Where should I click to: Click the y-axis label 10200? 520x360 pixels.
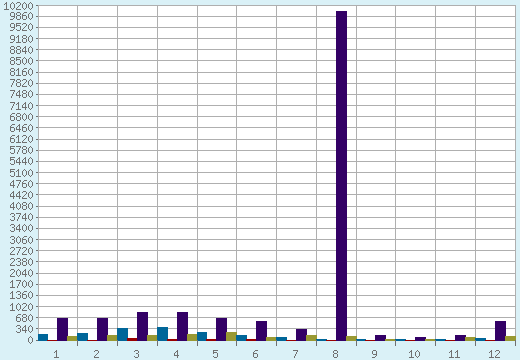coord(18,6)
